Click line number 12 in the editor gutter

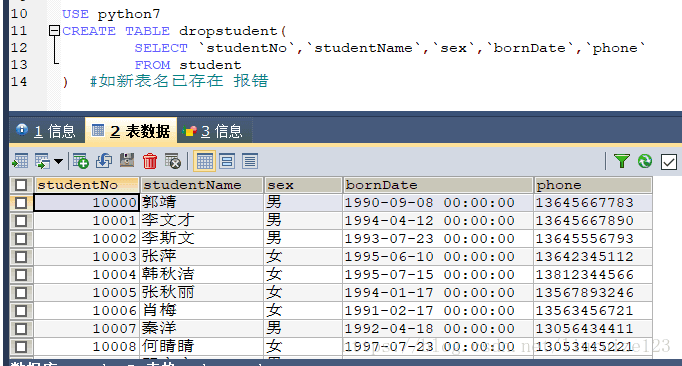tap(19, 48)
